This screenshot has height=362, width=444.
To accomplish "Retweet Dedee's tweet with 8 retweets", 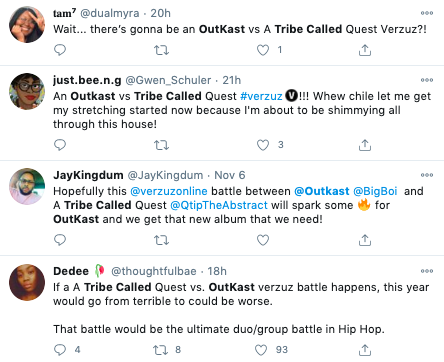I will pos(161,350).
